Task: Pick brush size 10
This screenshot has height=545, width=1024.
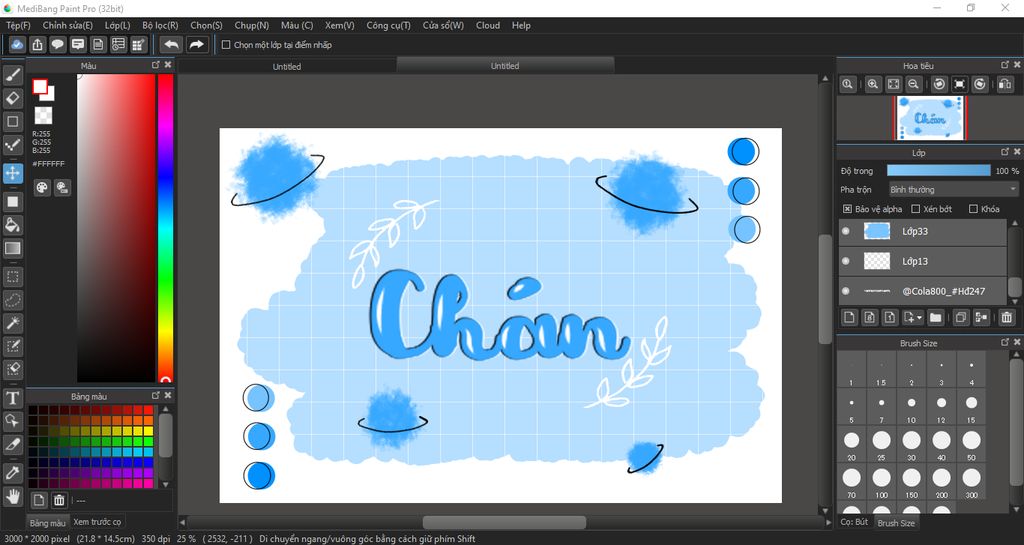Action: (911, 407)
